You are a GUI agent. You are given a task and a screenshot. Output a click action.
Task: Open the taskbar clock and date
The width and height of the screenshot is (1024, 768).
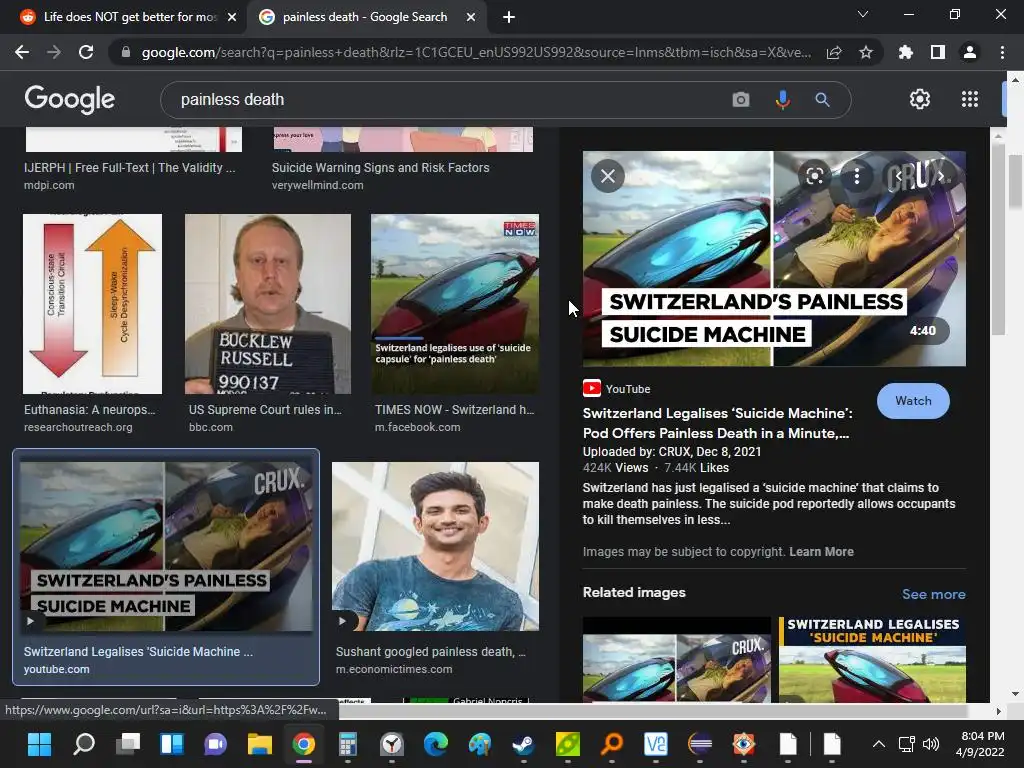[980, 744]
